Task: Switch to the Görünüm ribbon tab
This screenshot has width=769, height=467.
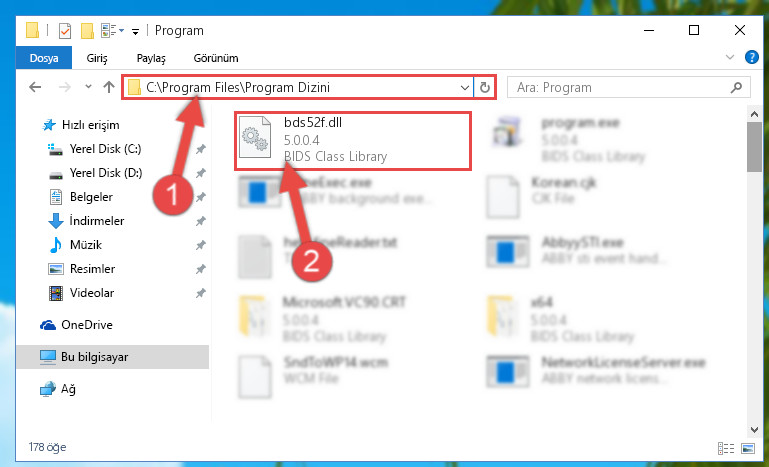Action: click(x=216, y=58)
